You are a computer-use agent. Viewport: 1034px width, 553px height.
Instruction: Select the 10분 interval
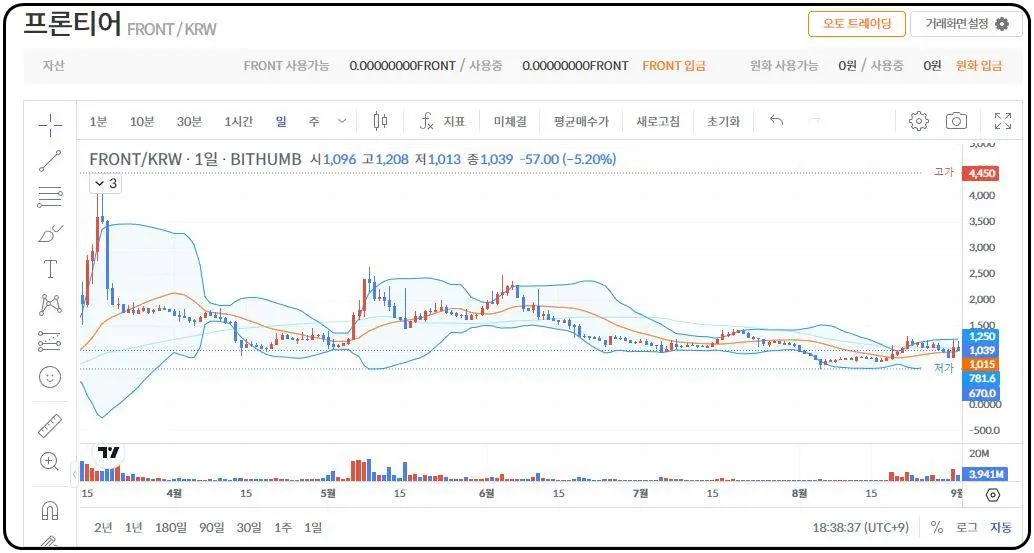[142, 121]
